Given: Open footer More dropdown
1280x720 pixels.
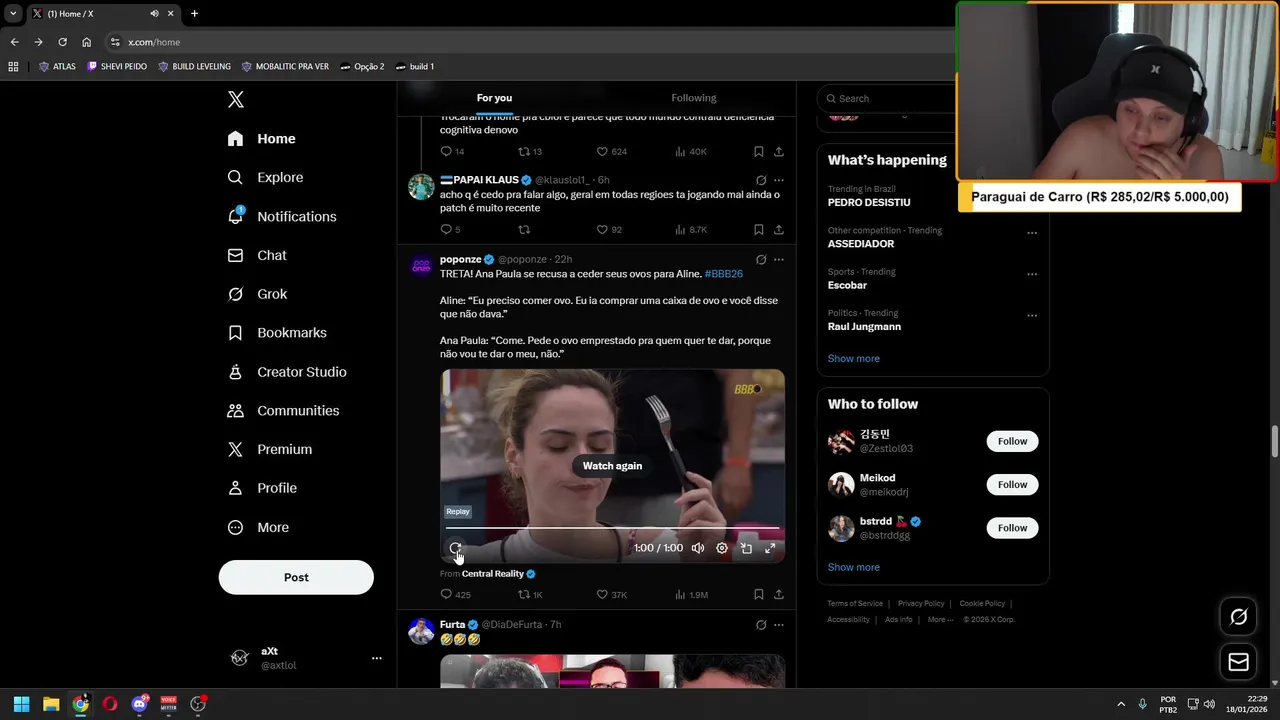Looking at the screenshot, I should tap(940, 619).
